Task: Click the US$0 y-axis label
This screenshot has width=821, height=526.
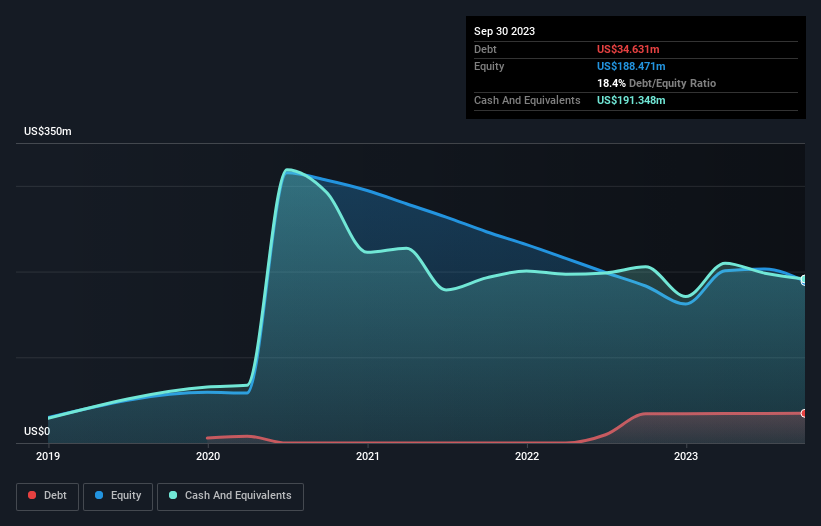Action: 37,431
